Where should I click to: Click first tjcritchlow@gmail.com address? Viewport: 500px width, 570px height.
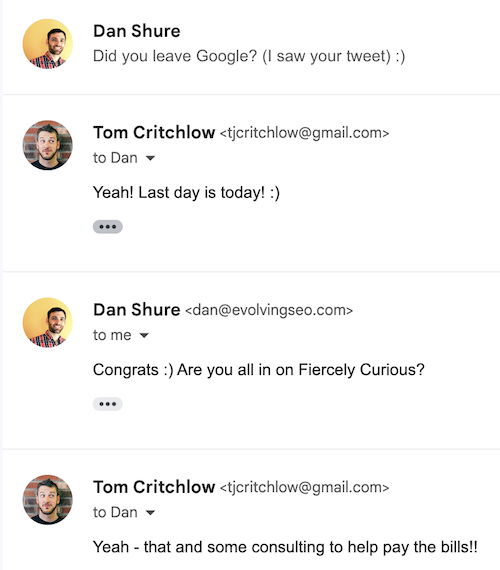[304, 133]
